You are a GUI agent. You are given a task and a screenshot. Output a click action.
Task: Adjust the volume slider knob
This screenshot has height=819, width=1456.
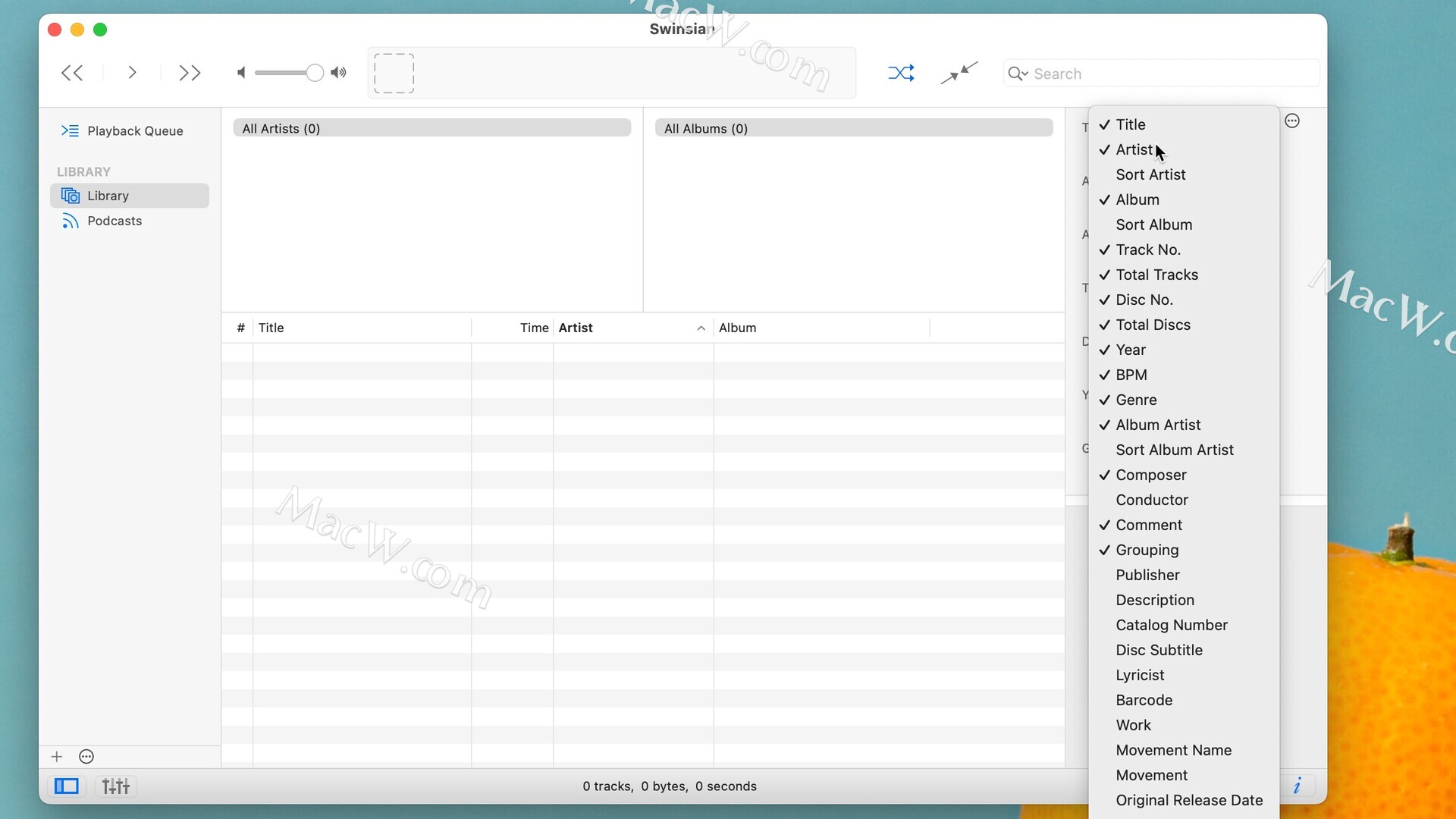coord(314,73)
